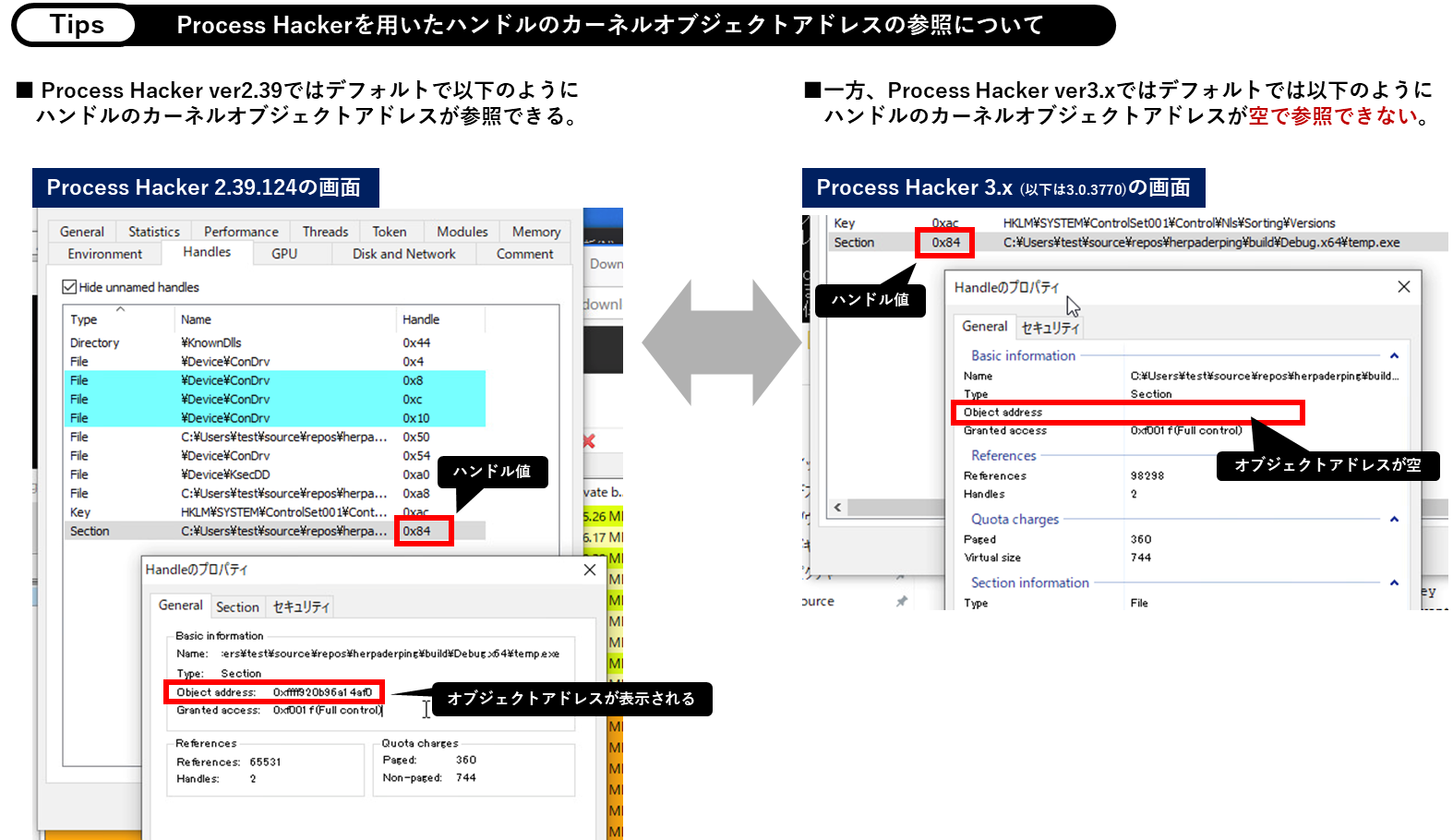Open the Disk and Network tab
Image resolution: width=1453 pixels, height=840 pixels.
(x=403, y=254)
